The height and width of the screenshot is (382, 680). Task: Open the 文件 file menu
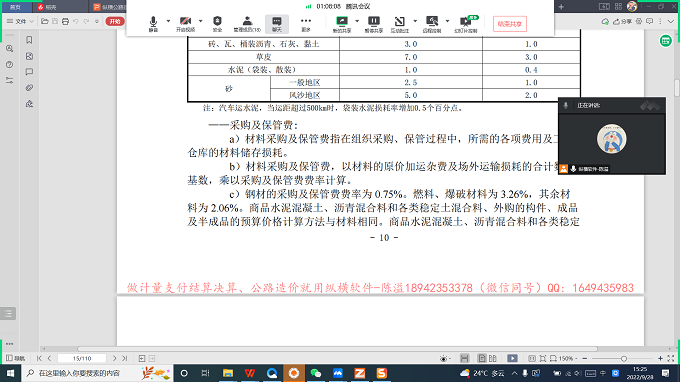pyautogui.click(x=20, y=21)
